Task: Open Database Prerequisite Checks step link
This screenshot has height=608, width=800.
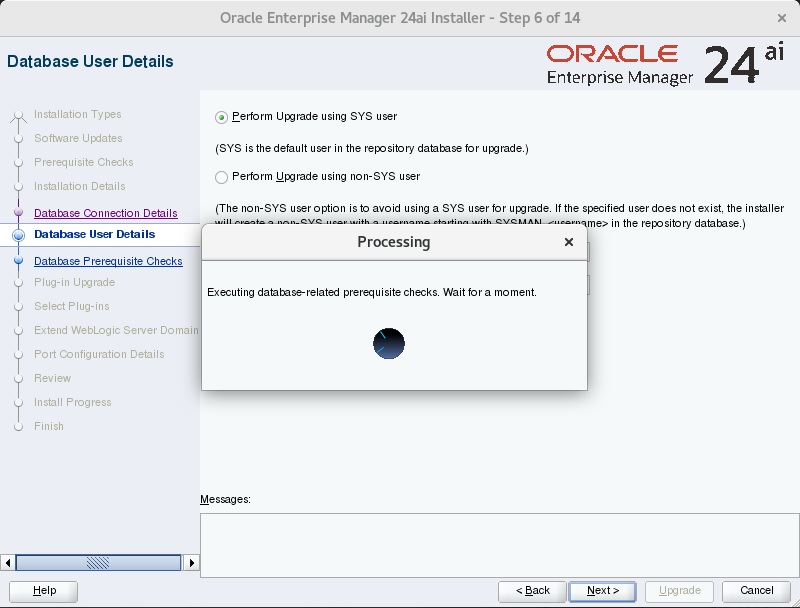Action: [108, 261]
